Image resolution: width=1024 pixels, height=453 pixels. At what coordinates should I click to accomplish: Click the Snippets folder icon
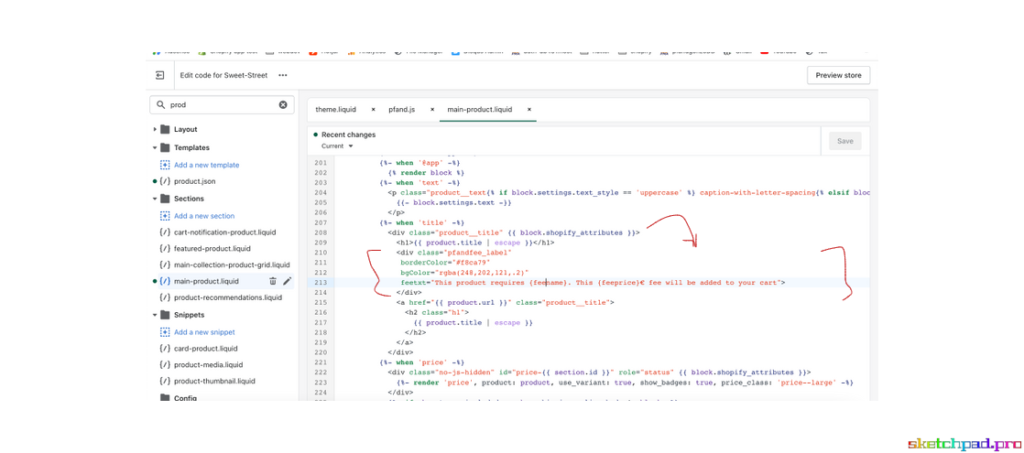165,315
